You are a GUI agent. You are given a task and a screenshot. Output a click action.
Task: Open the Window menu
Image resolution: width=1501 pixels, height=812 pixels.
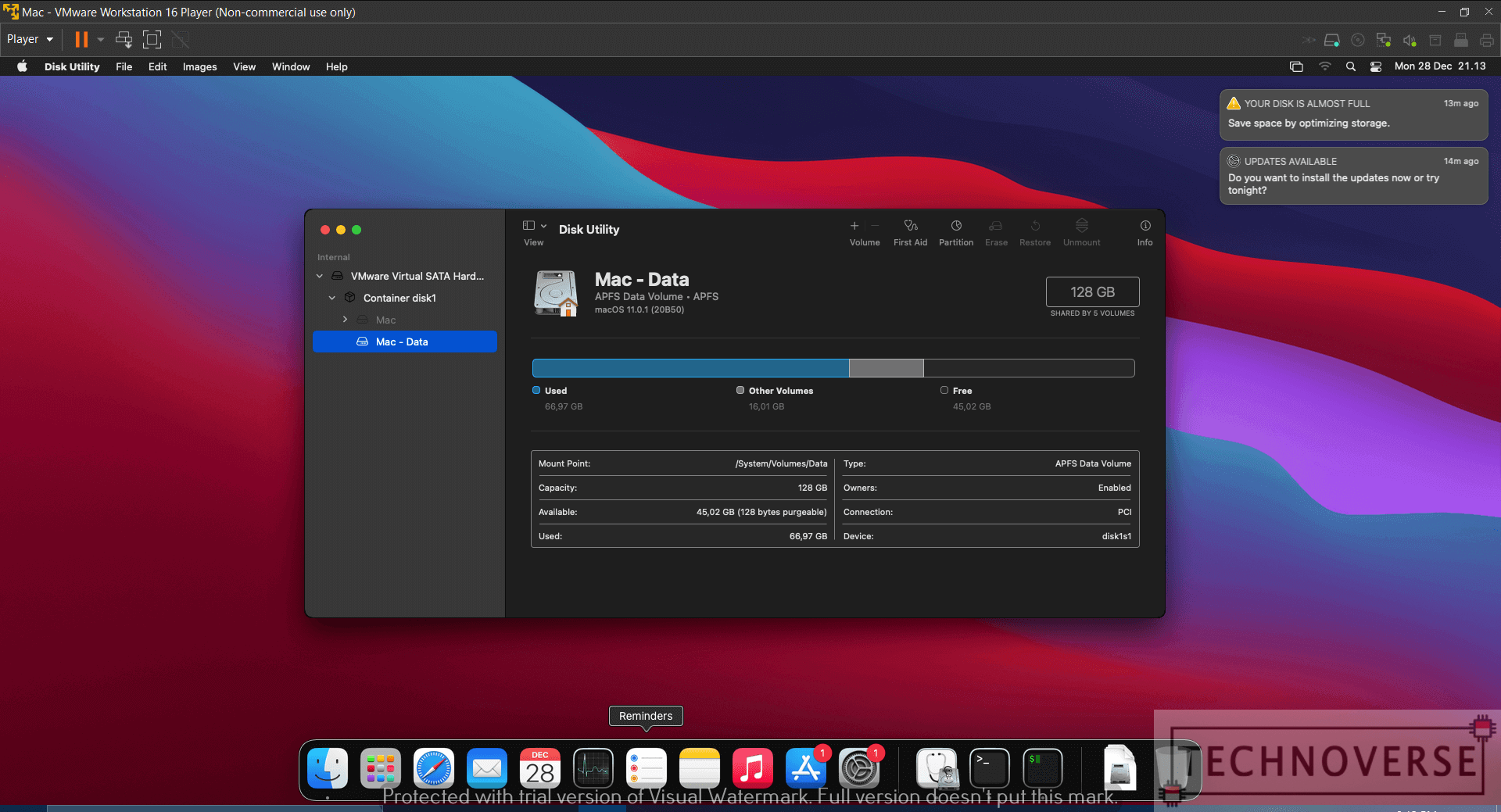(x=291, y=66)
